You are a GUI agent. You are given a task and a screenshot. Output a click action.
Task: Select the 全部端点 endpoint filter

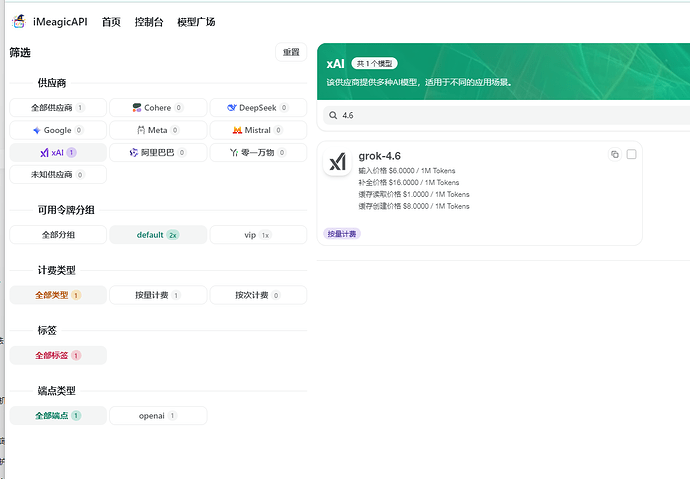[x=58, y=416]
